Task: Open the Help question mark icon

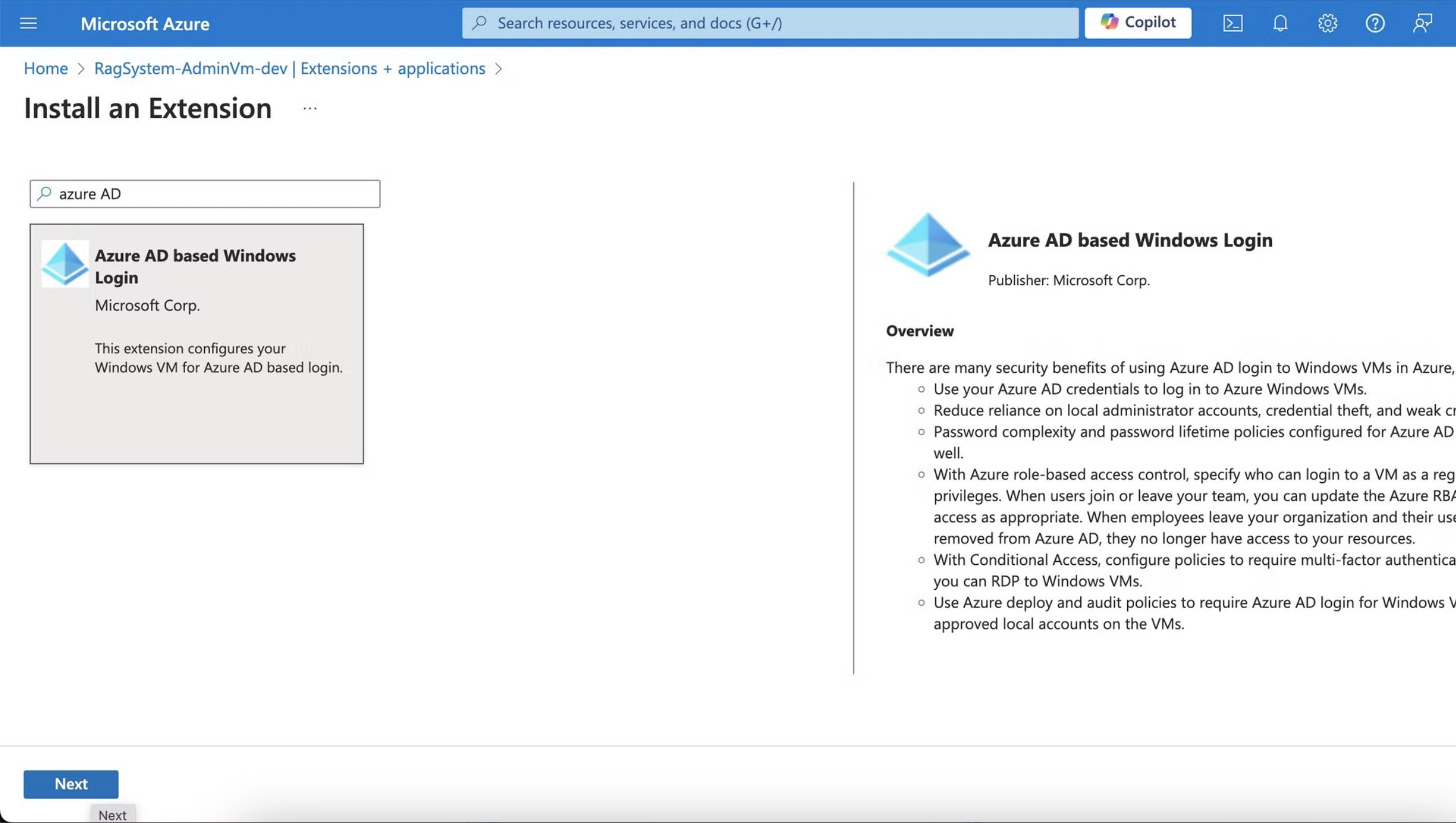Action: (x=1375, y=23)
